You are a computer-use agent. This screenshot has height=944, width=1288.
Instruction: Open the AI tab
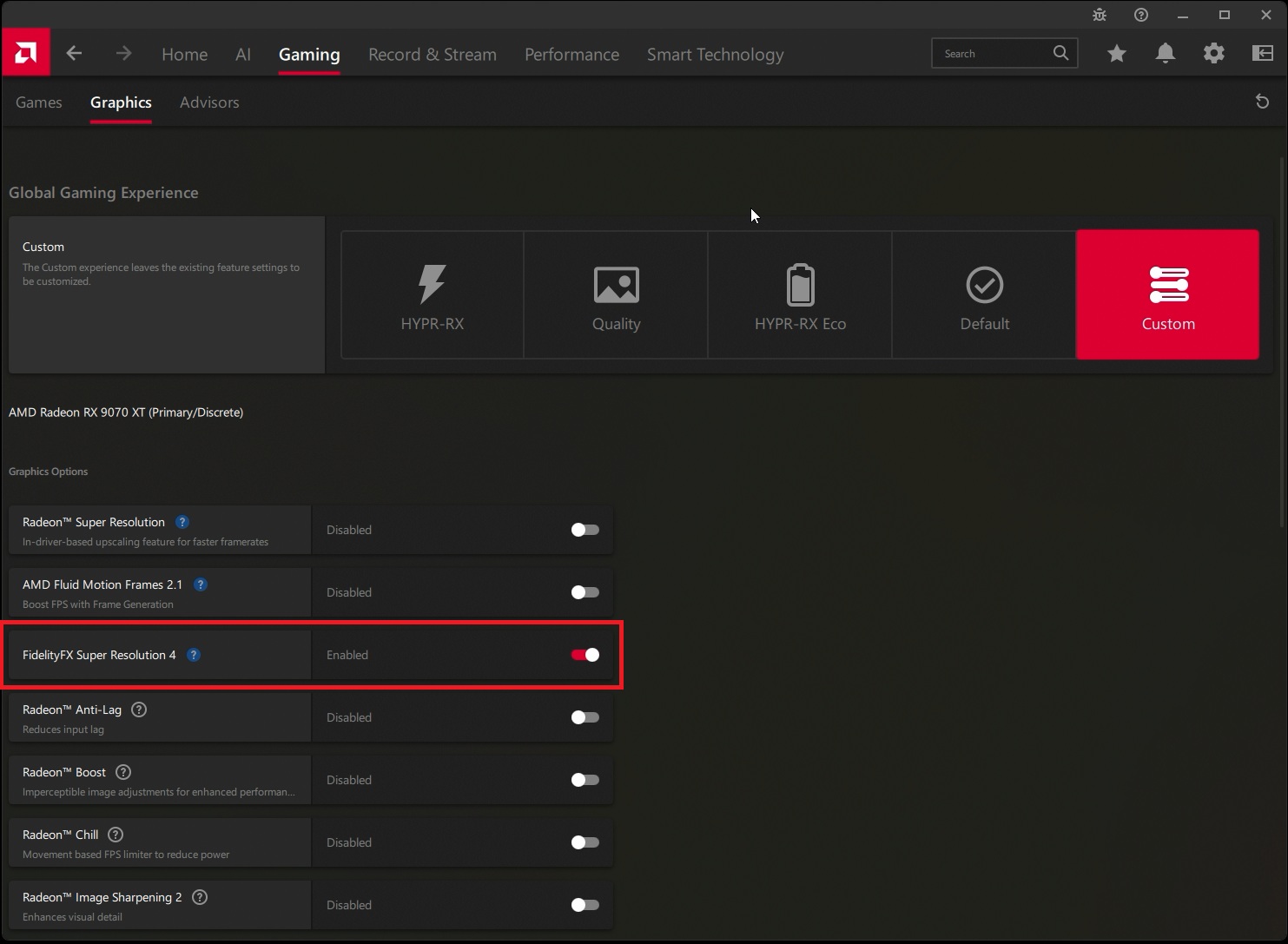[243, 54]
